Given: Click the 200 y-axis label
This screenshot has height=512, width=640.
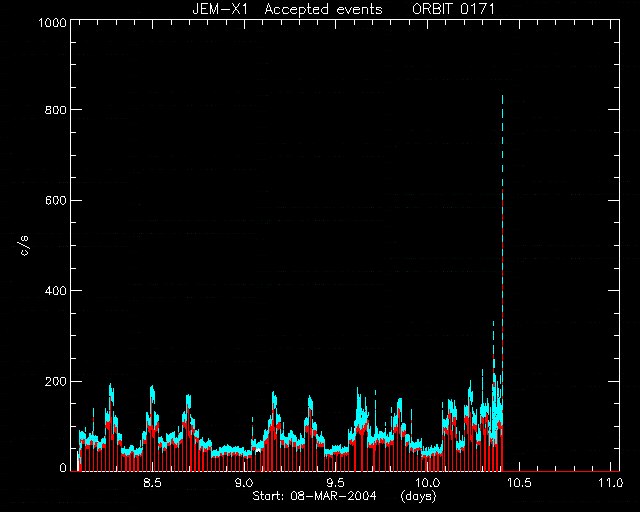Looking at the screenshot, I should [55, 381].
